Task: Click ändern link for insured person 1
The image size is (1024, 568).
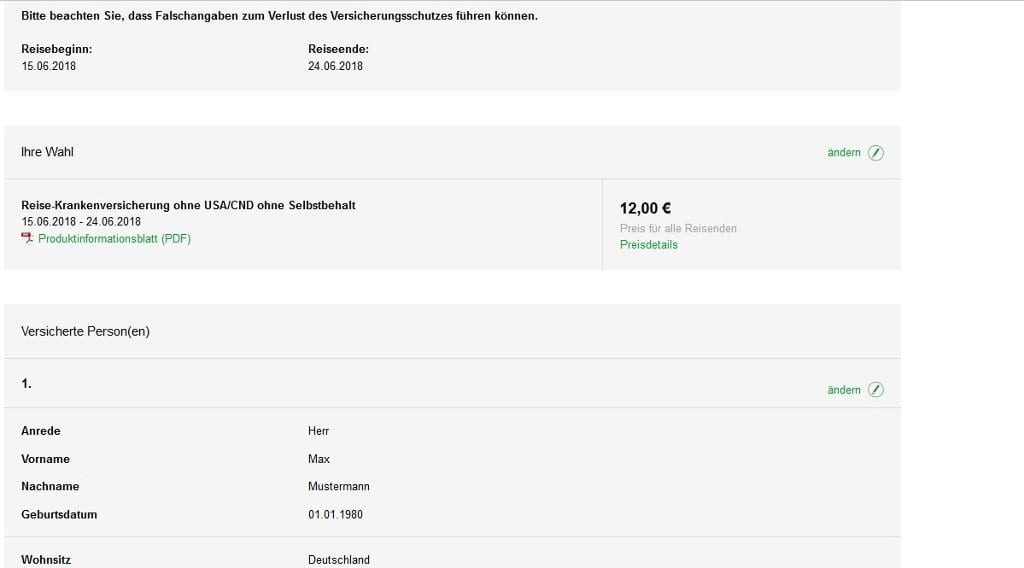Action: tap(844, 390)
